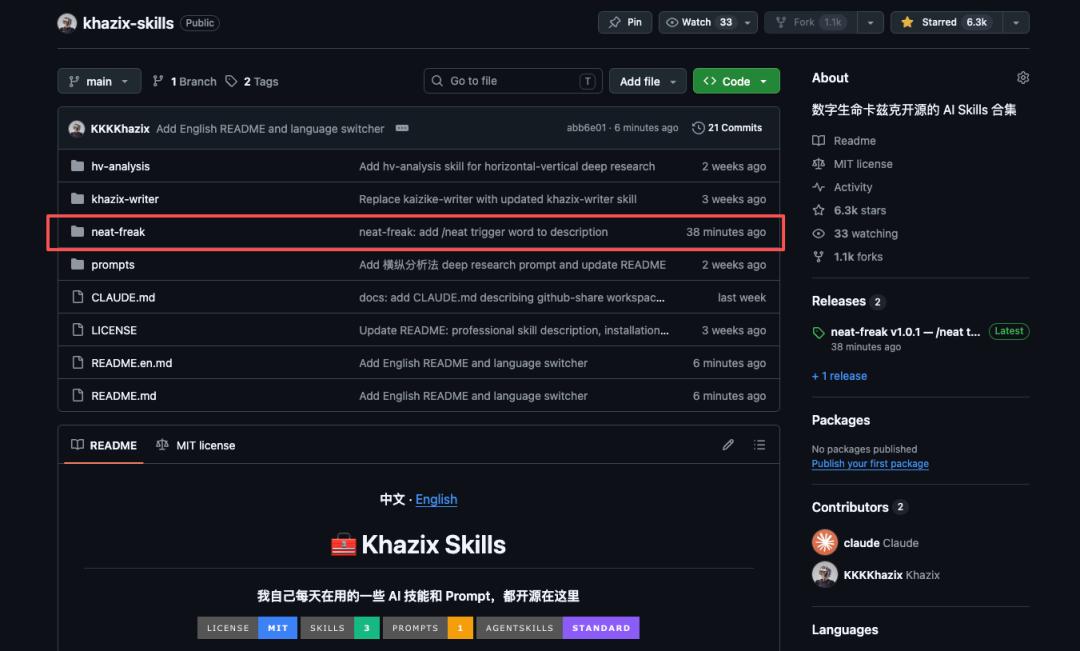Click the MIT license scale icon in sidebar
Image resolution: width=1080 pixels, height=651 pixels.
point(817,163)
